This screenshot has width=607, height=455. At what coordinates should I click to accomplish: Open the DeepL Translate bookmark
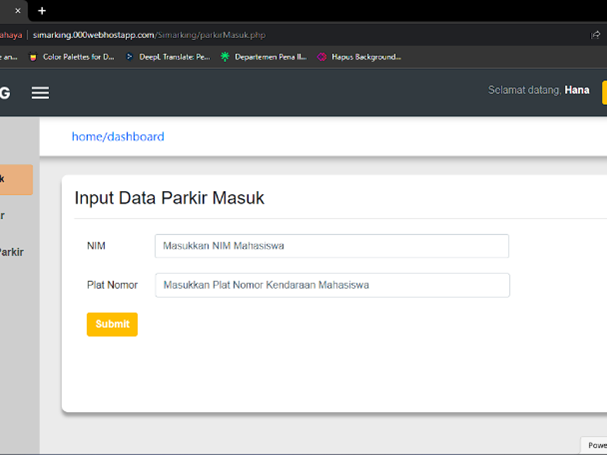(167, 57)
